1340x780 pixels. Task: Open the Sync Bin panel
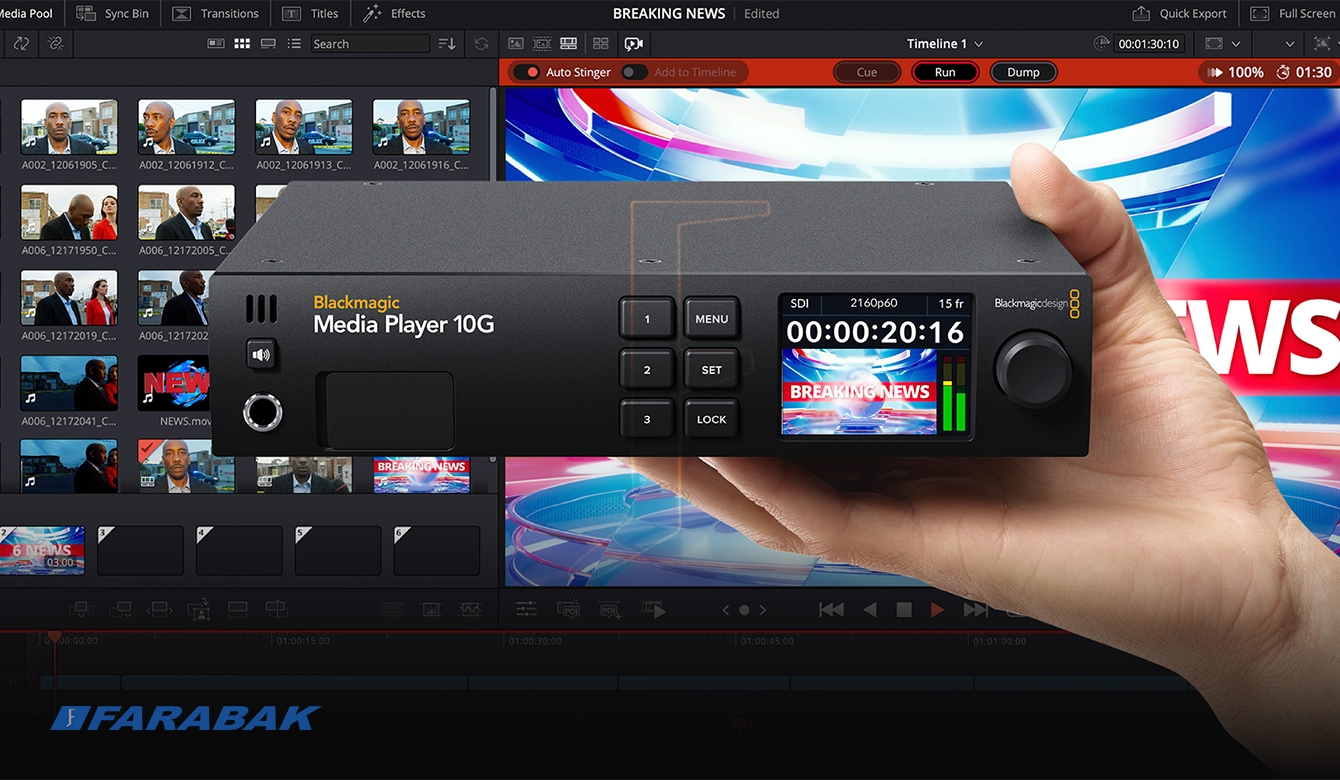coord(112,14)
